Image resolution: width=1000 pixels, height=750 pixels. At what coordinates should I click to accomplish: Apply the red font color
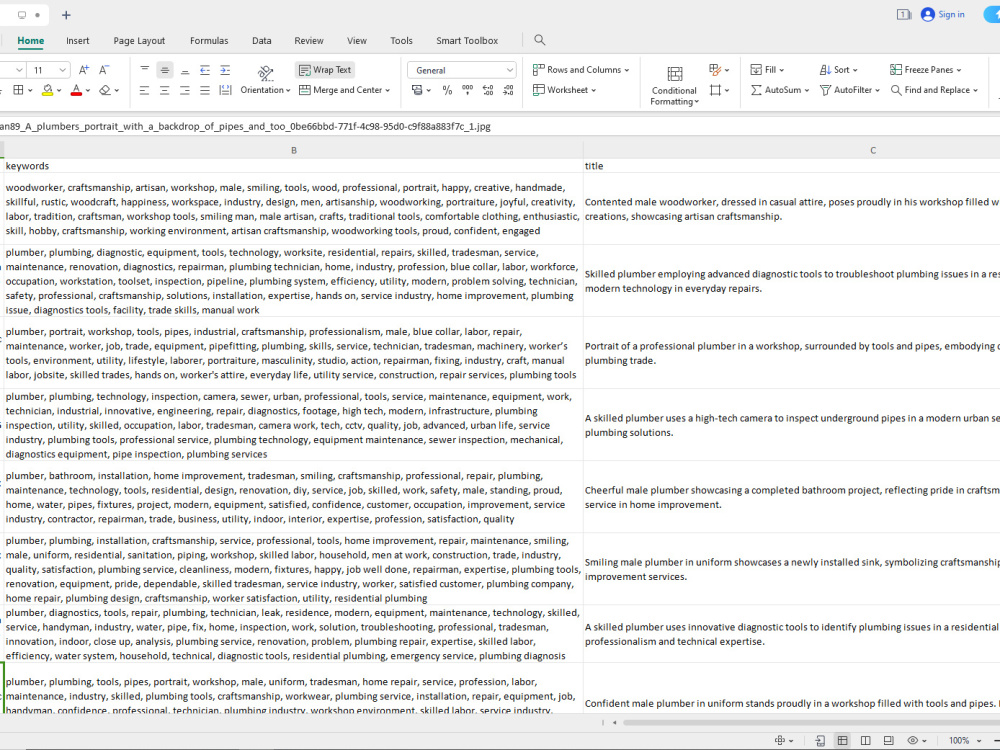coord(76,90)
